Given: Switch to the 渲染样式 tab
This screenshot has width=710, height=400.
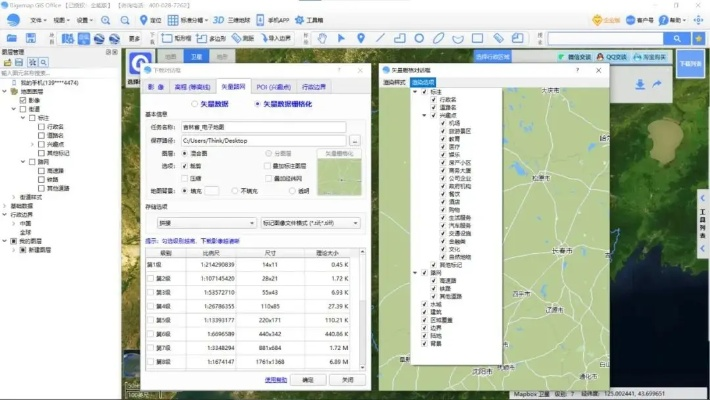Looking at the screenshot, I should [x=394, y=82].
